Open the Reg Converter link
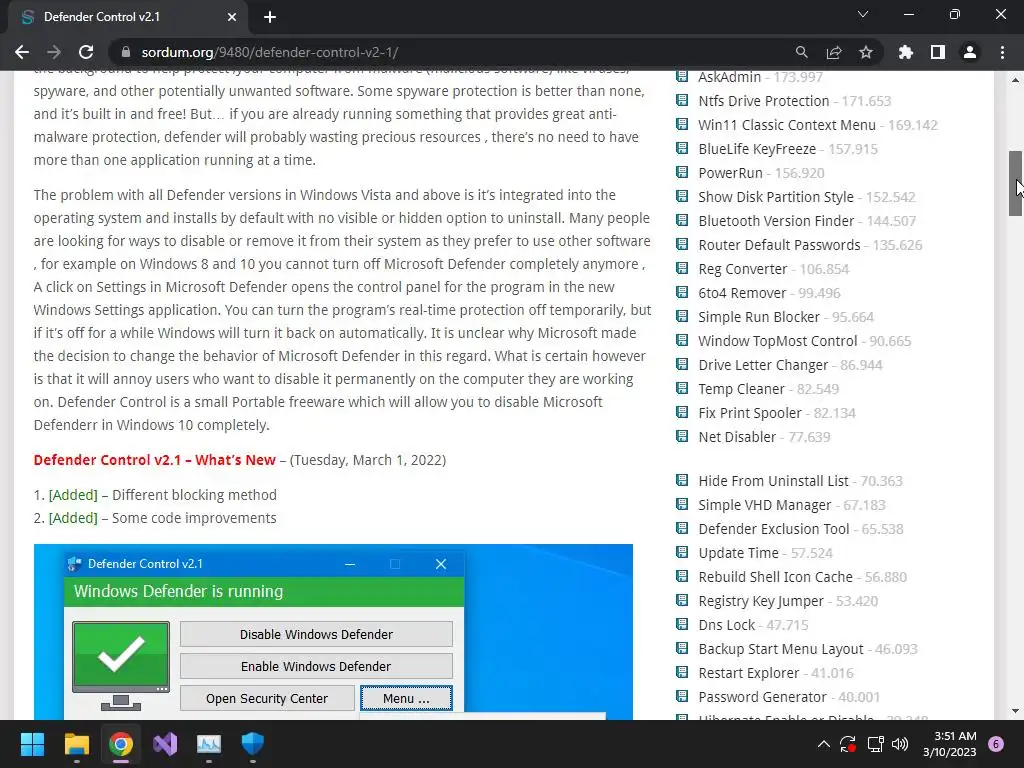This screenshot has width=1024, height=768. [x=743, y=269]
